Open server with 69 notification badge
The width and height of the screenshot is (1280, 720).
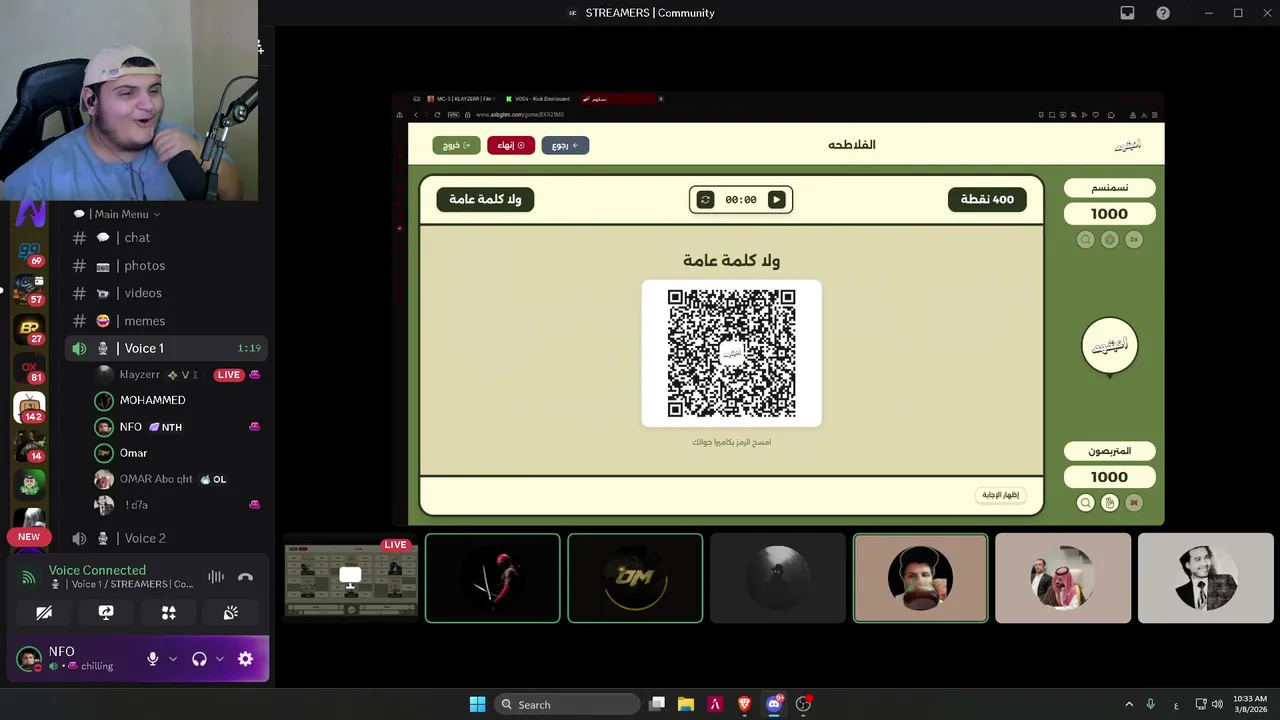pos(29,252)
